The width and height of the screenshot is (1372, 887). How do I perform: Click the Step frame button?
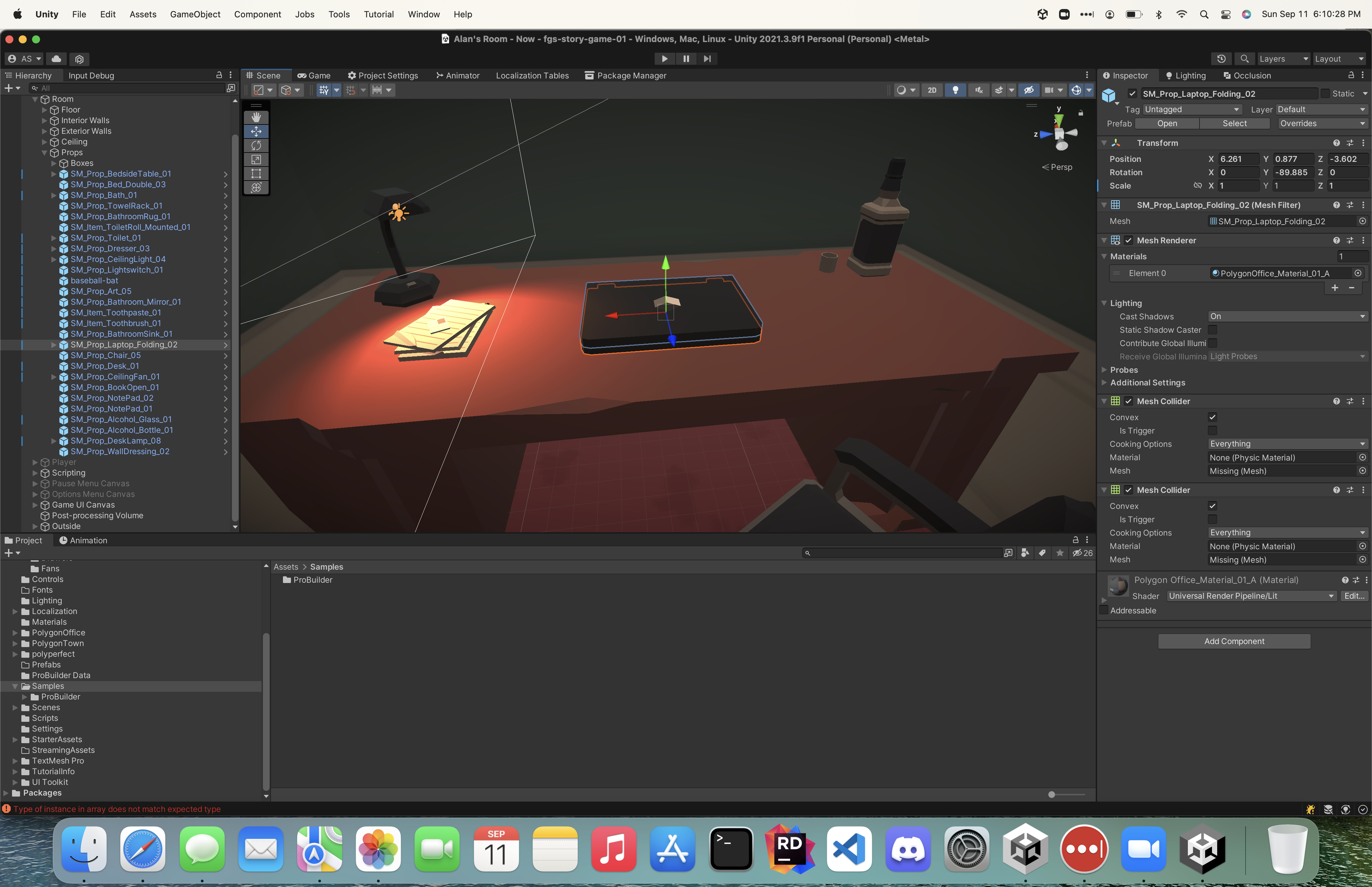tap(707, 59)
